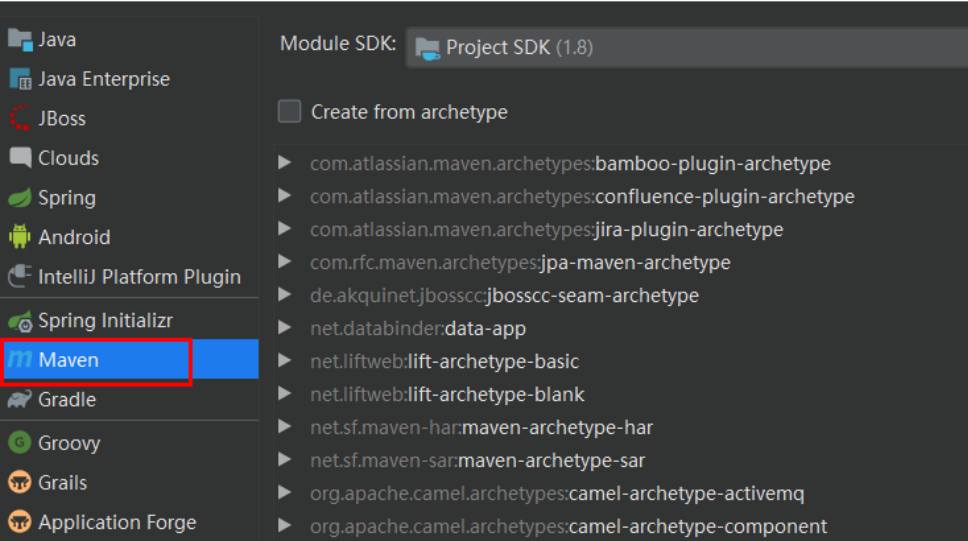Select the Clouds icon
Image resolution: width=968 pixels, height=541 pixels.
(x=20, y=158)
